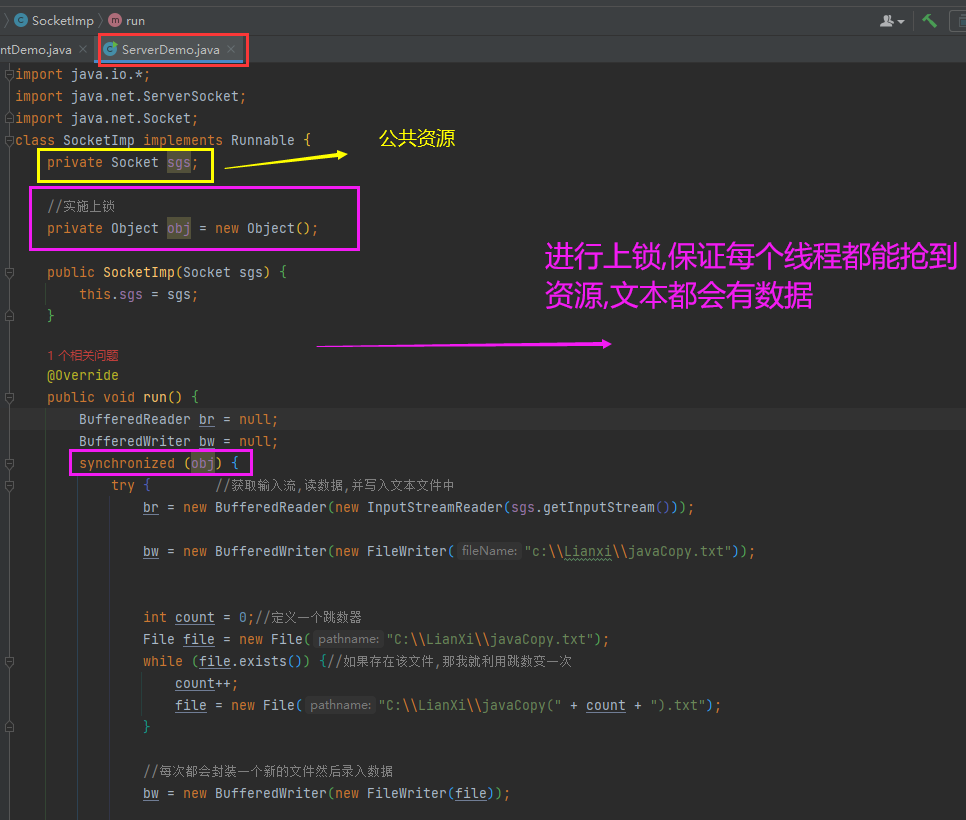Screen dimensions: 966x820
Task: Open the Code With Me user dropdown
Action: 891,21
